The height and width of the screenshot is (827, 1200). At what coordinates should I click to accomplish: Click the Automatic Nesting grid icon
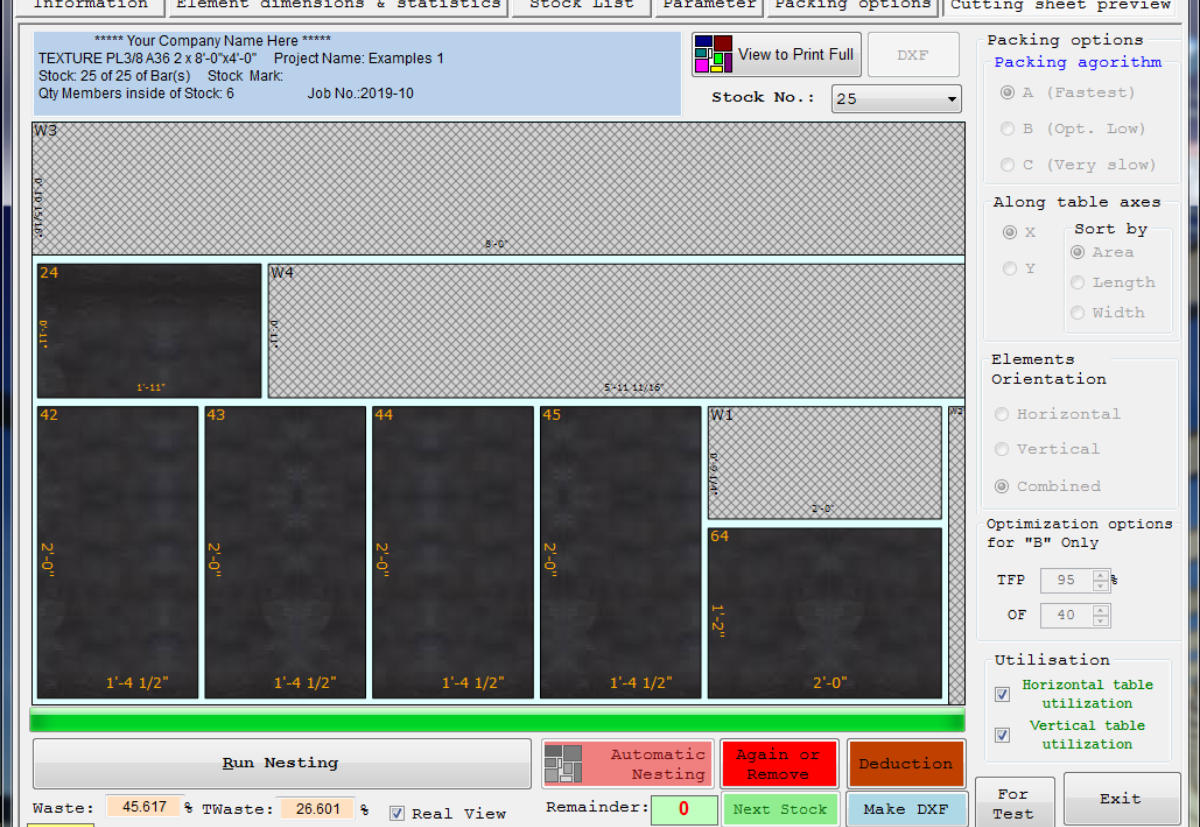[x=563, y=764]
